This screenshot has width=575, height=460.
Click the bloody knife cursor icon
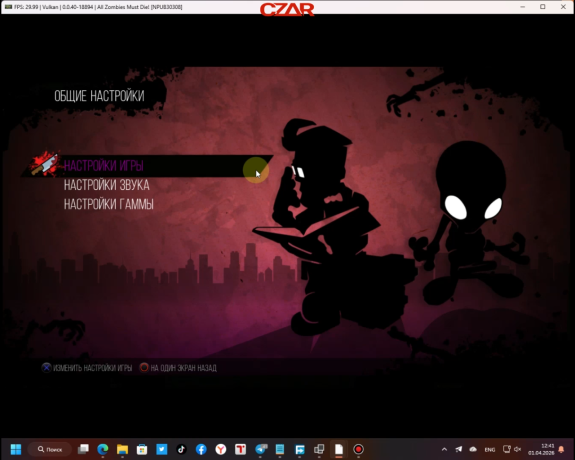pyautogui.click(x=45, y=164)
